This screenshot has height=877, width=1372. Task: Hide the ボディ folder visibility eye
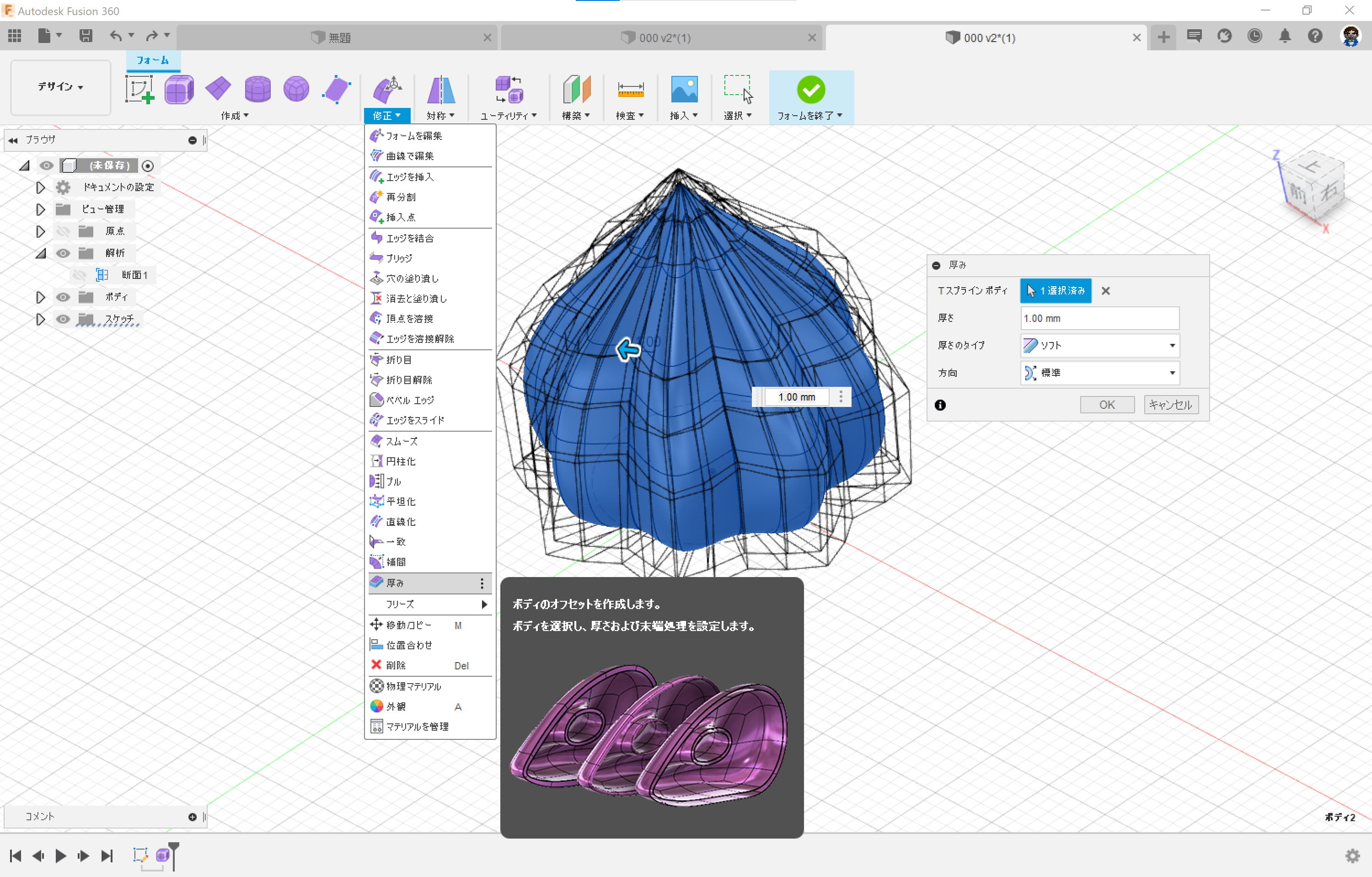coord(63,297)
